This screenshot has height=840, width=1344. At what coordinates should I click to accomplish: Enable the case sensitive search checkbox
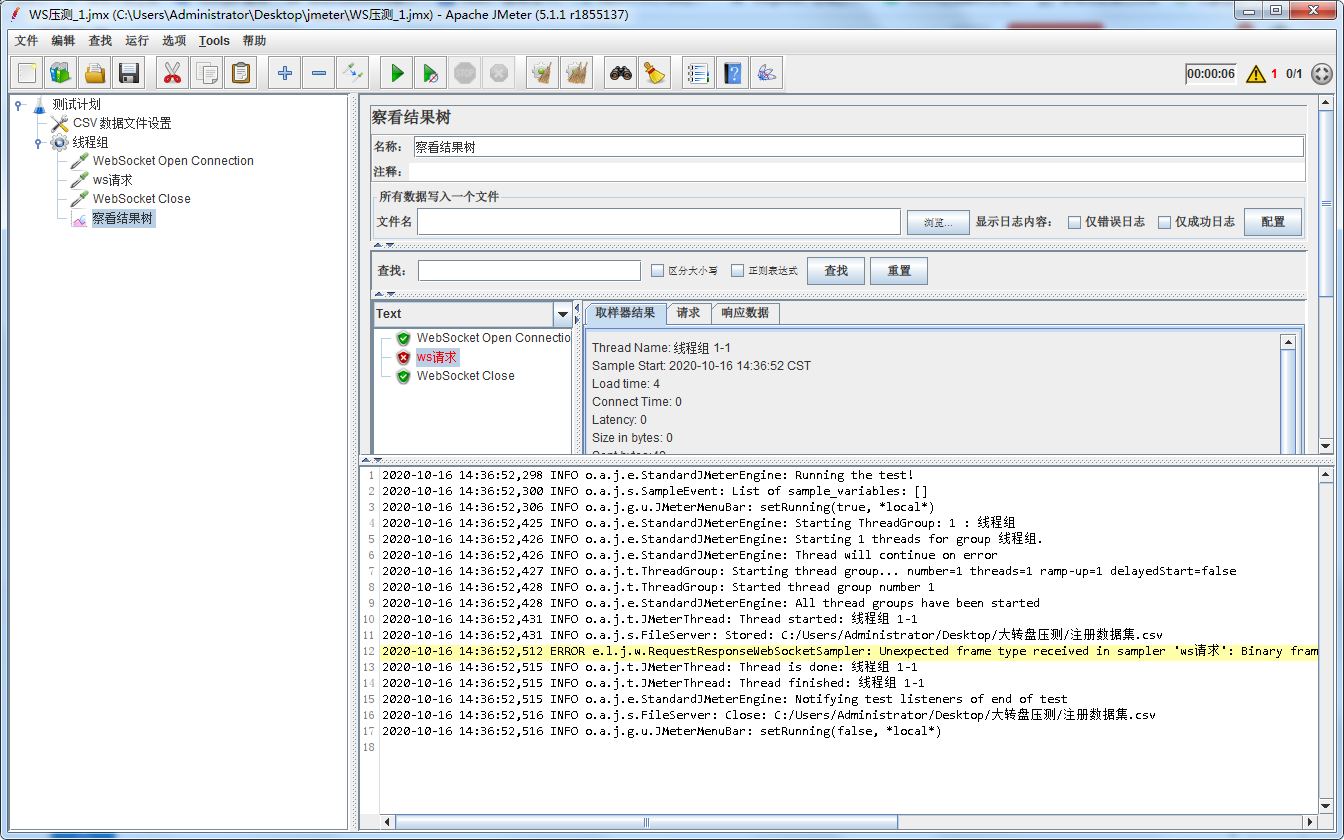pyautogui.click(x=657, y=270)
